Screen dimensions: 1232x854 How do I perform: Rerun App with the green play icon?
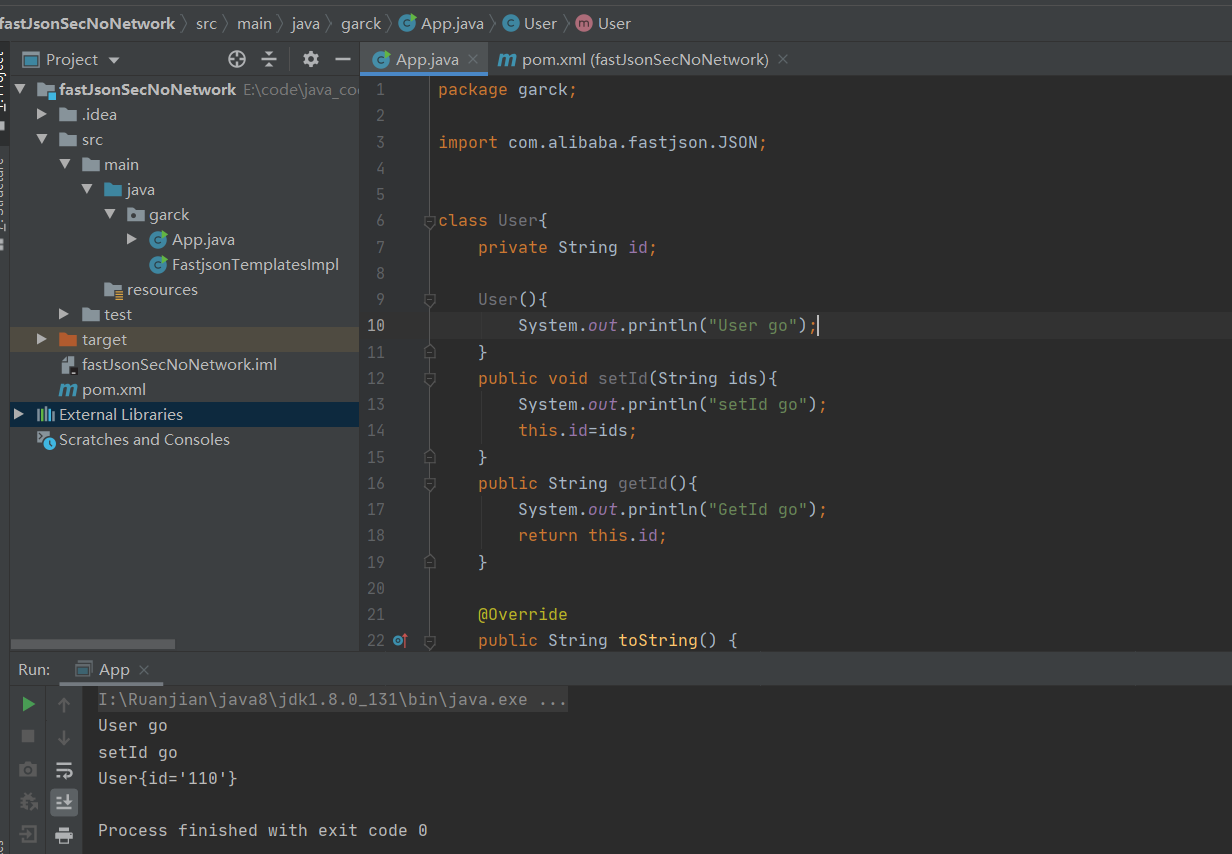(x=28, y=704)
